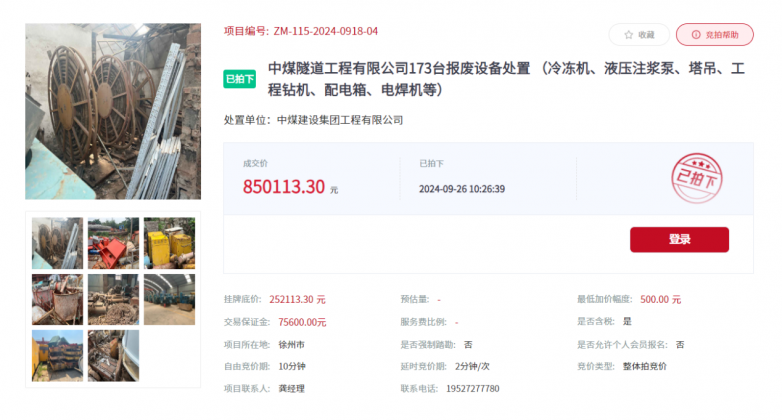Click the 预估量 label

[x=415, y=299]
